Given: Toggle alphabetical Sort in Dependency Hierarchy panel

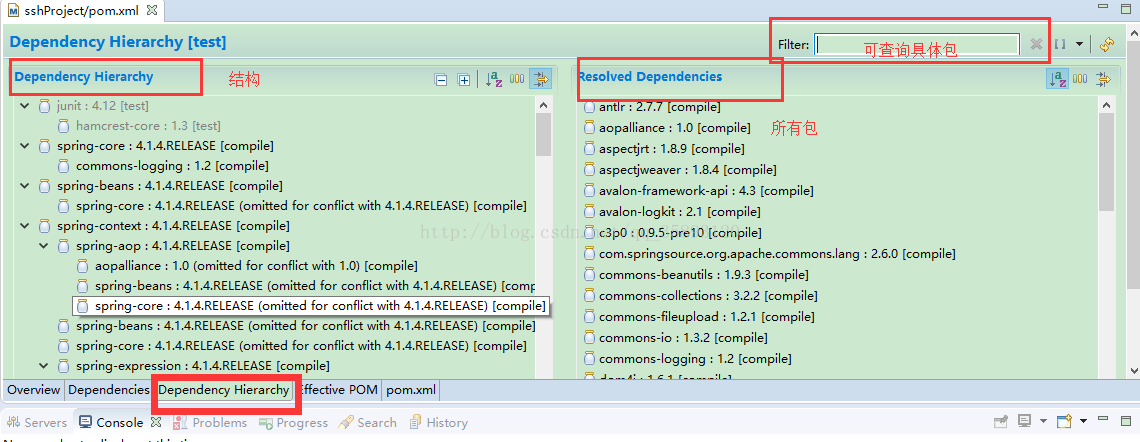Looking at the screenshot, I should pos(494,79).
